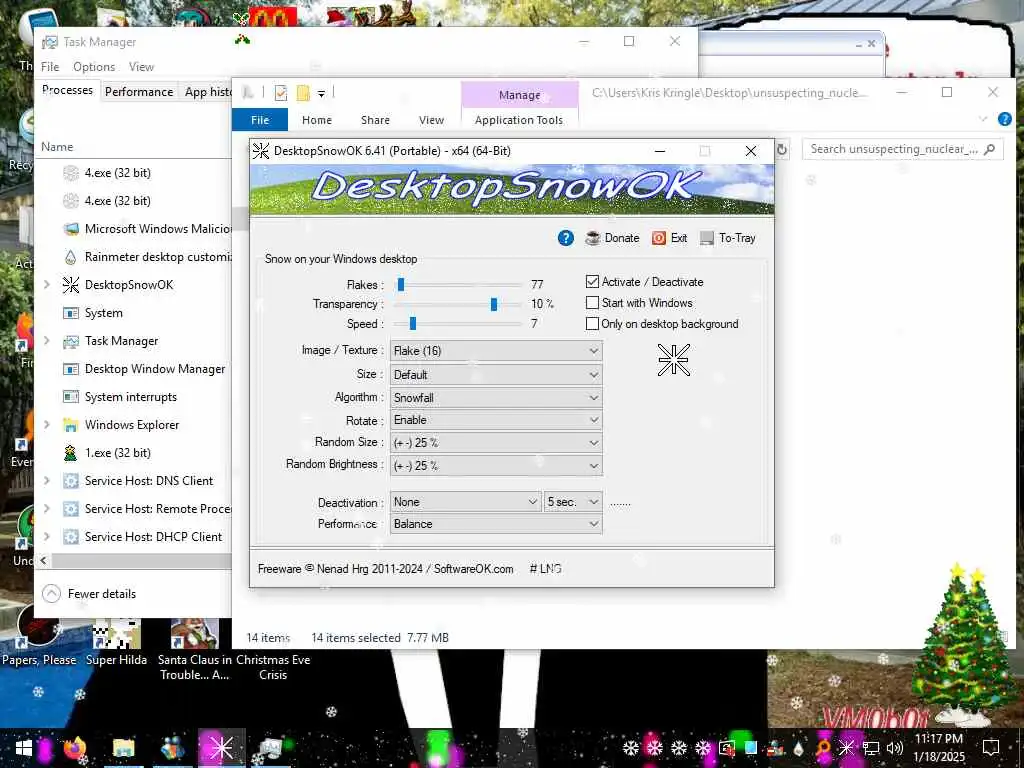Switch to the Performance tab in Task Manager
The height and width of the screenshot is (768, 1024).
(x=139, y=92)
